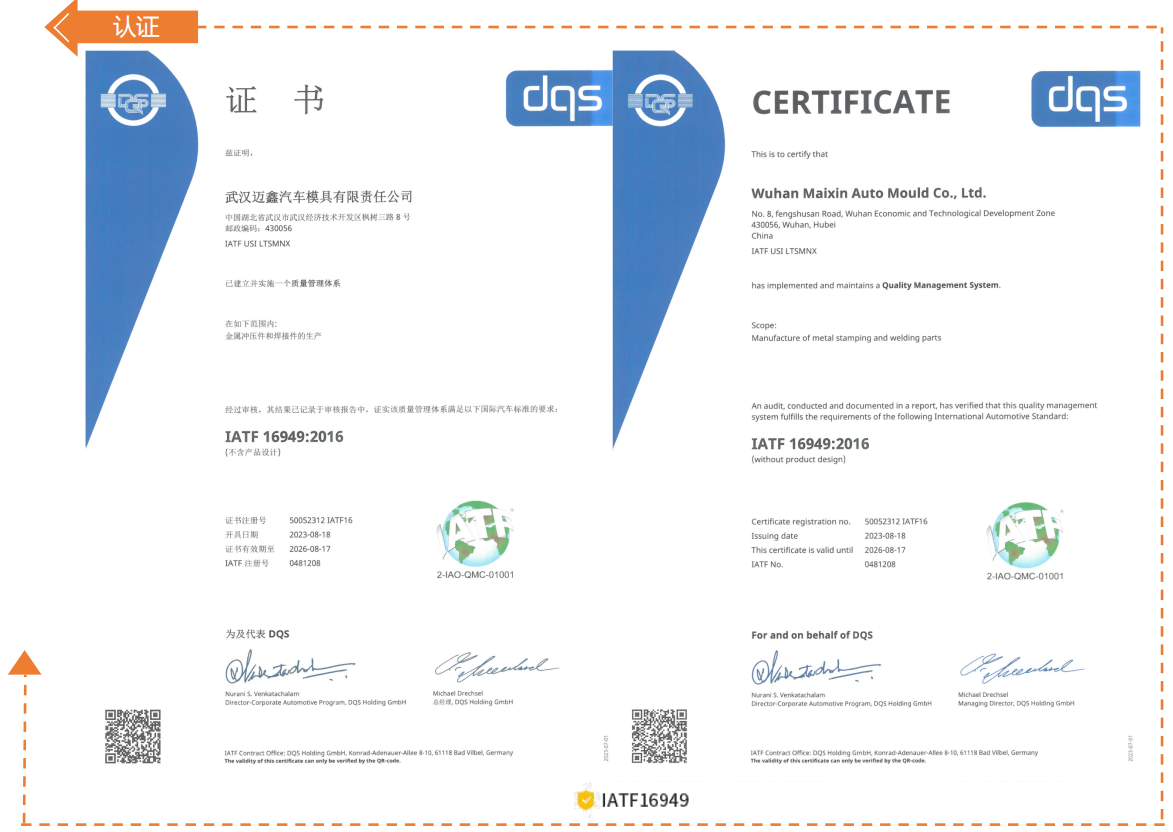1173x832 pixels.
Task: Click the round DQS emblem on Chinese certificate
Action: pyautogui.click(x=133, y=100)
